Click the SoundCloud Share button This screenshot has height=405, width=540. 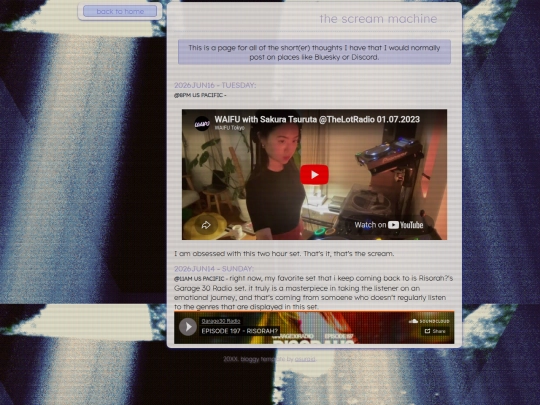coord(435,331)
